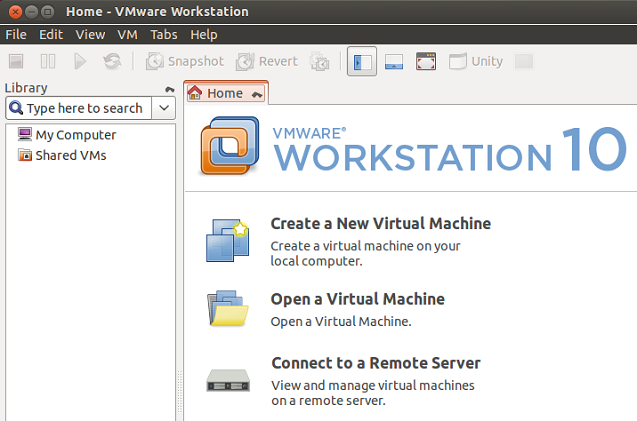Open the Tabs menu

pyautogui.click(x=163, y=34)
